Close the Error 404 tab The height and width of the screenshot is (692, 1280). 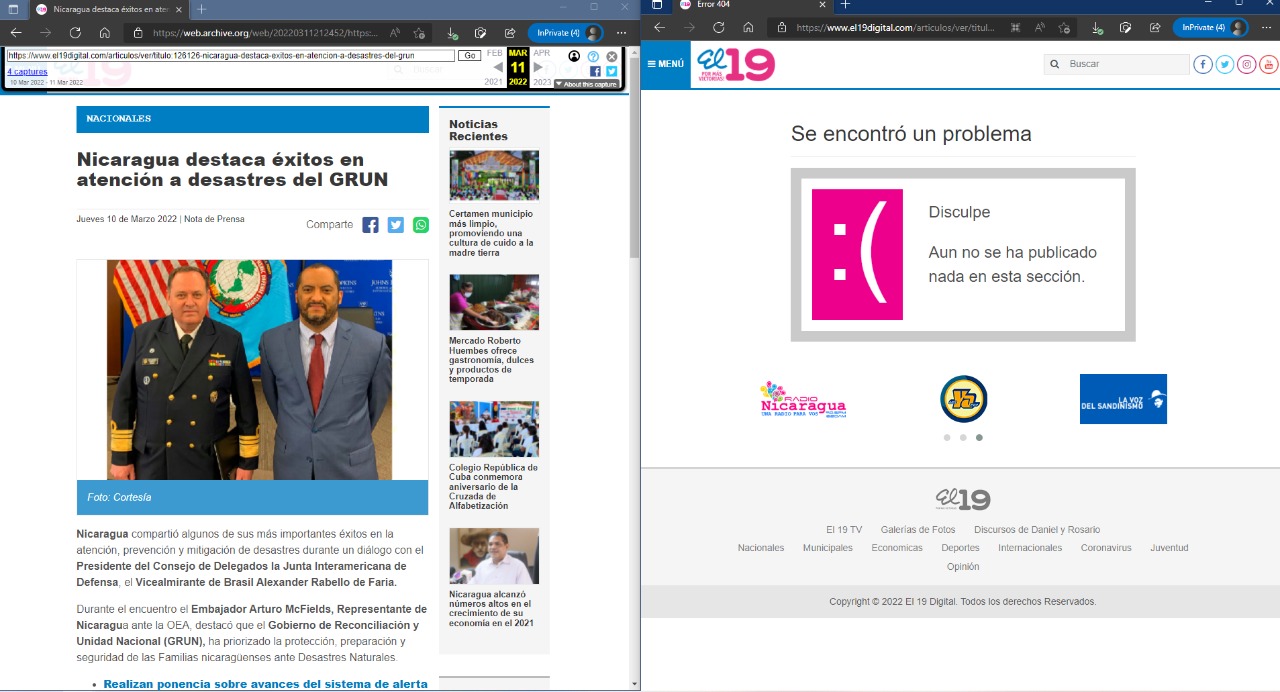click(820, 5)
